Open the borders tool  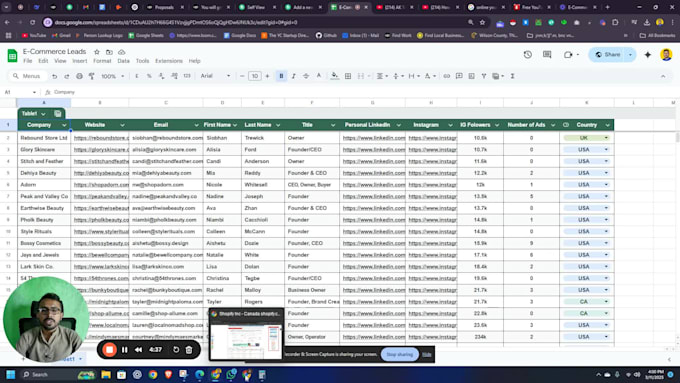coord(348,76)
